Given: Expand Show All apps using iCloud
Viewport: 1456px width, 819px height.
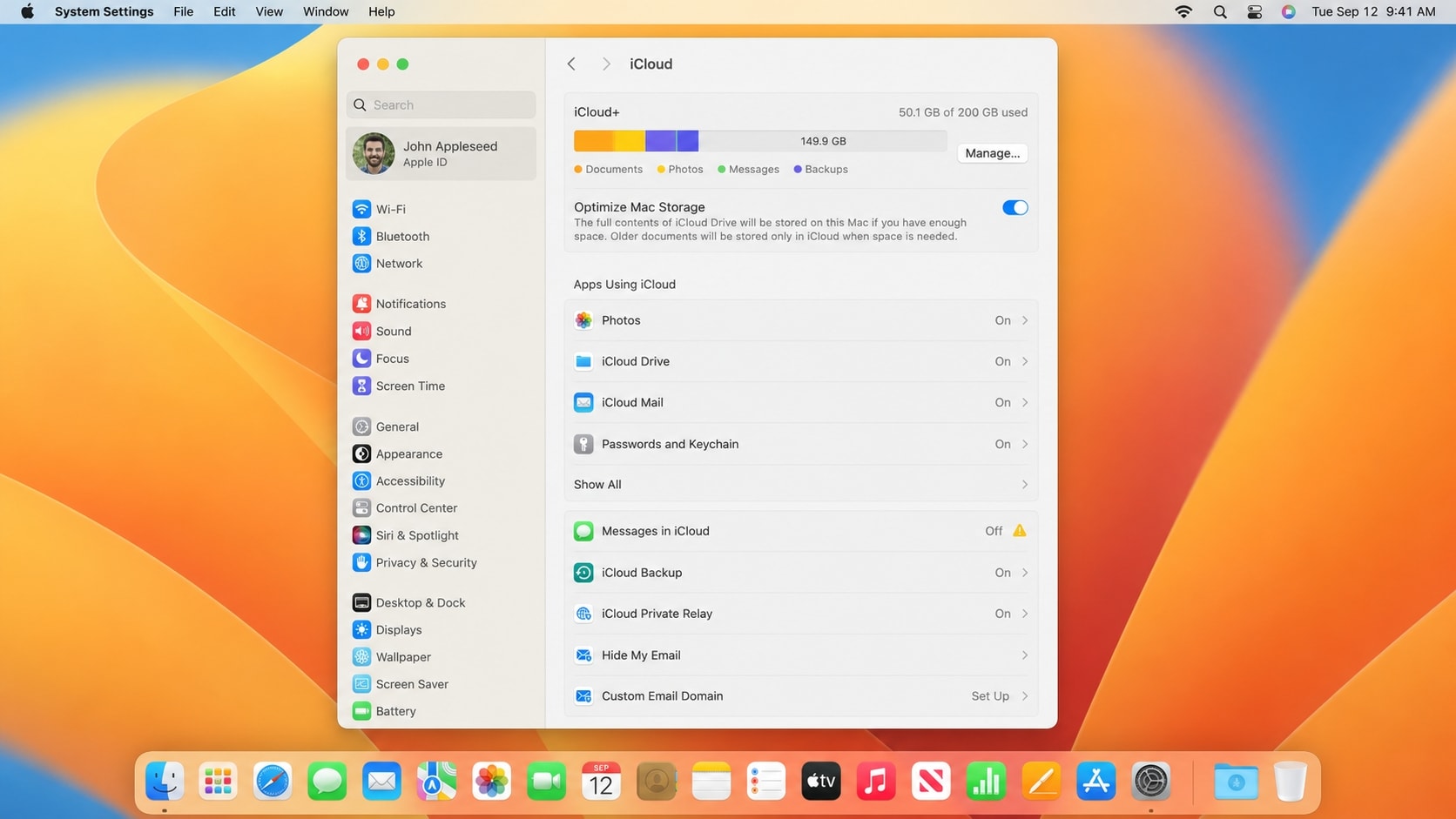Looking at the screenshot, I should tap(801, 484).
